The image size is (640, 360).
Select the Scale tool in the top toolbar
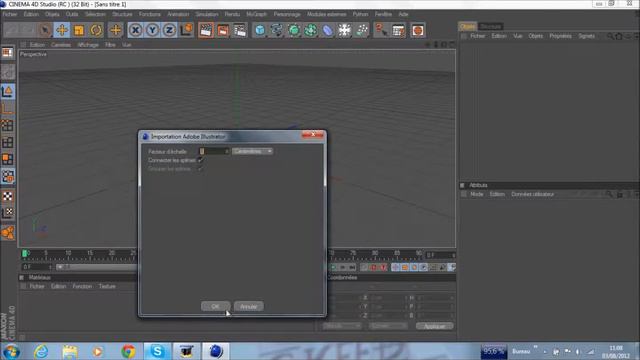[79, 30]
